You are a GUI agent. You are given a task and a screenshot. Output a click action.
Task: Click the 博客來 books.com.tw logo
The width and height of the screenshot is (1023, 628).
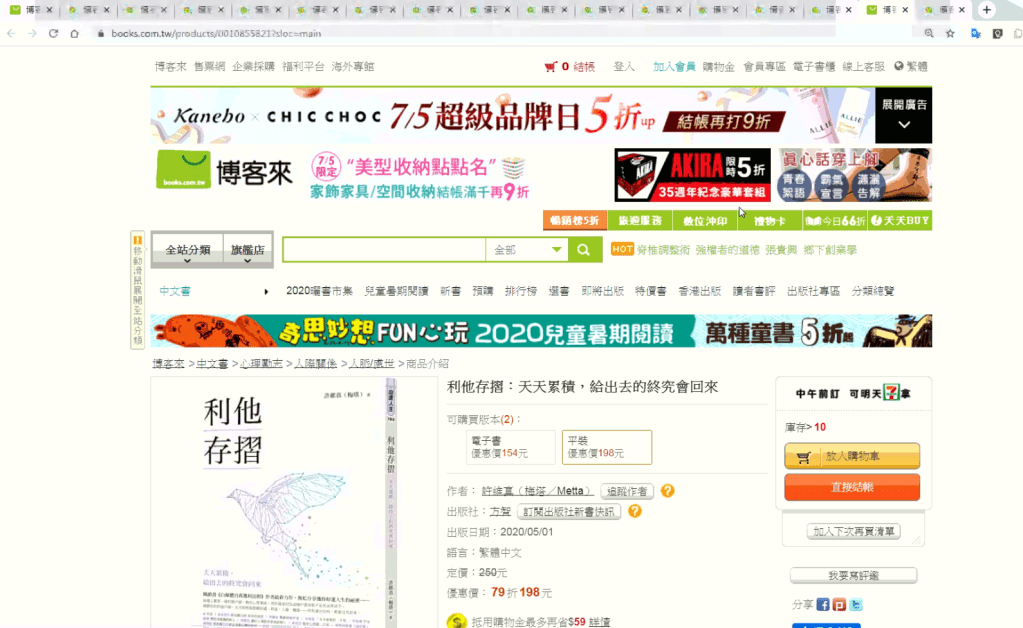pyautogui.click(x=224, y=171)
